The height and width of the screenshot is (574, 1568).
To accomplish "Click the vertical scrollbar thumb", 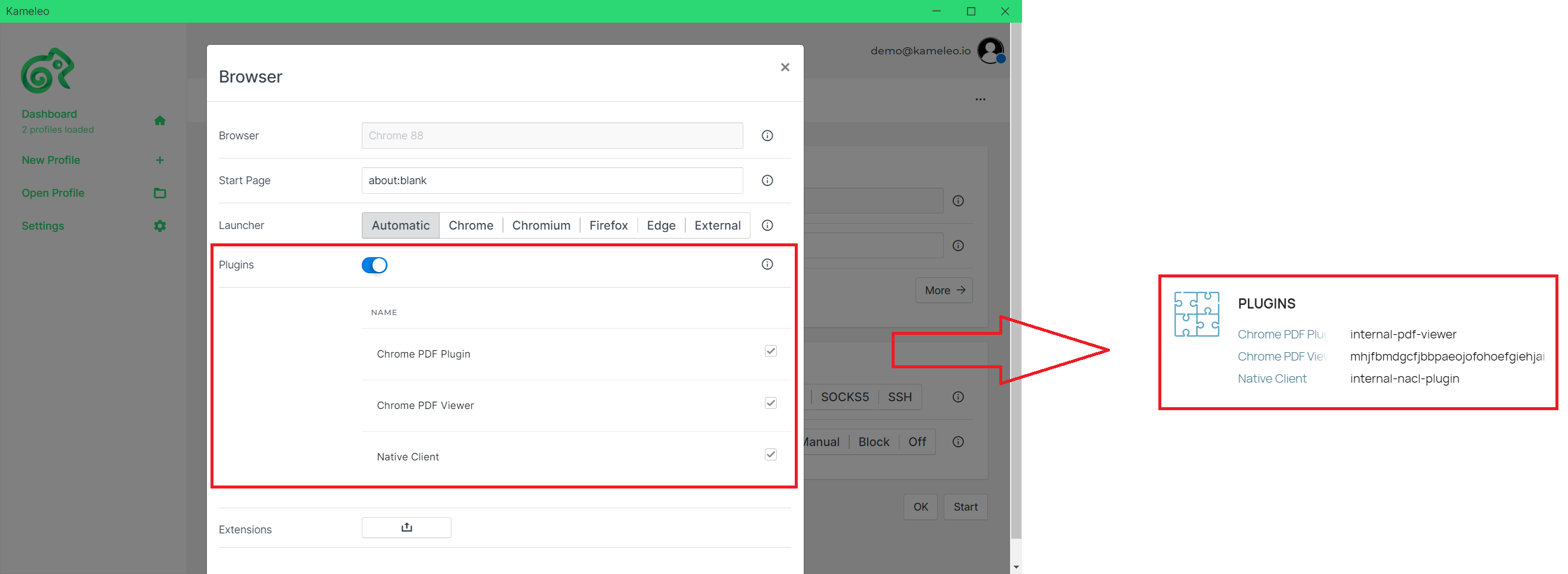I will (1015, 280).
